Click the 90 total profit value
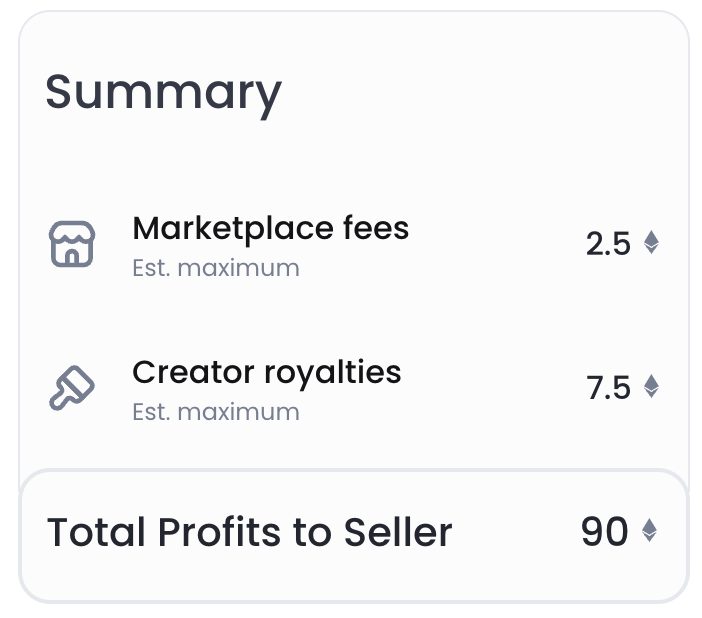This screenshot has width=702, height=618. 604,532
